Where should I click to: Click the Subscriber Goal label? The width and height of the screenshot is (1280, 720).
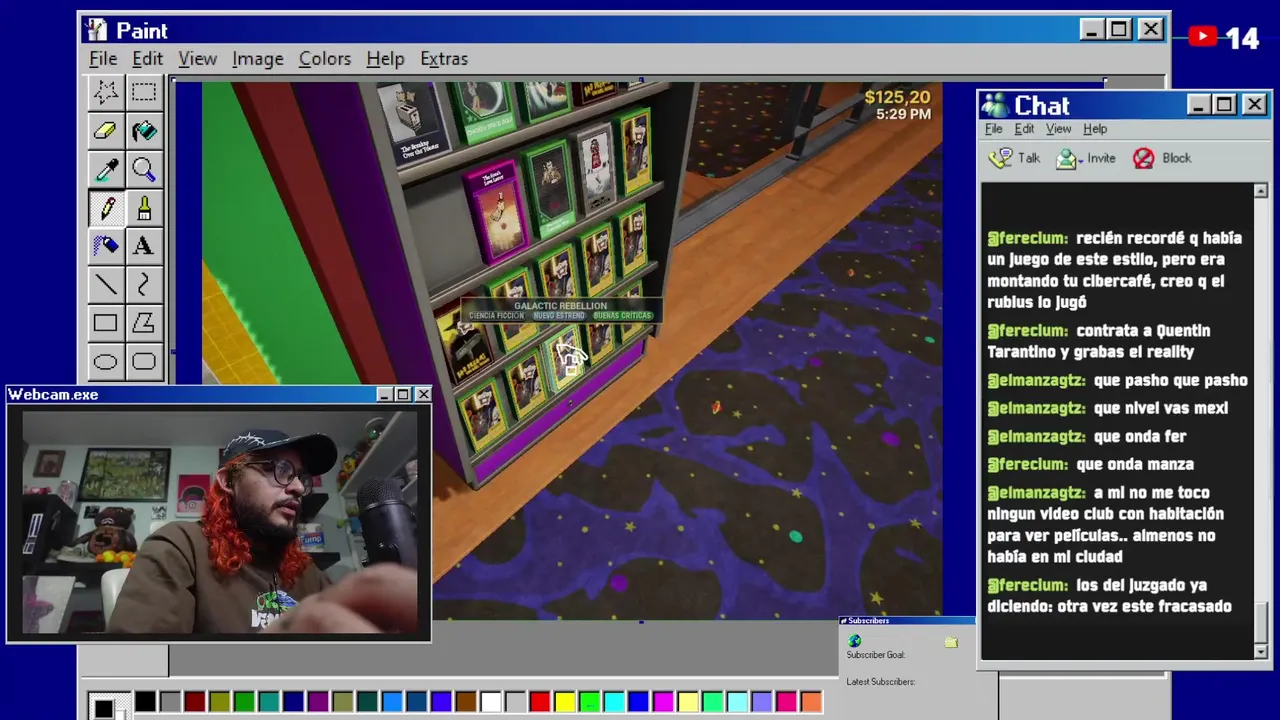click(875, 655)
